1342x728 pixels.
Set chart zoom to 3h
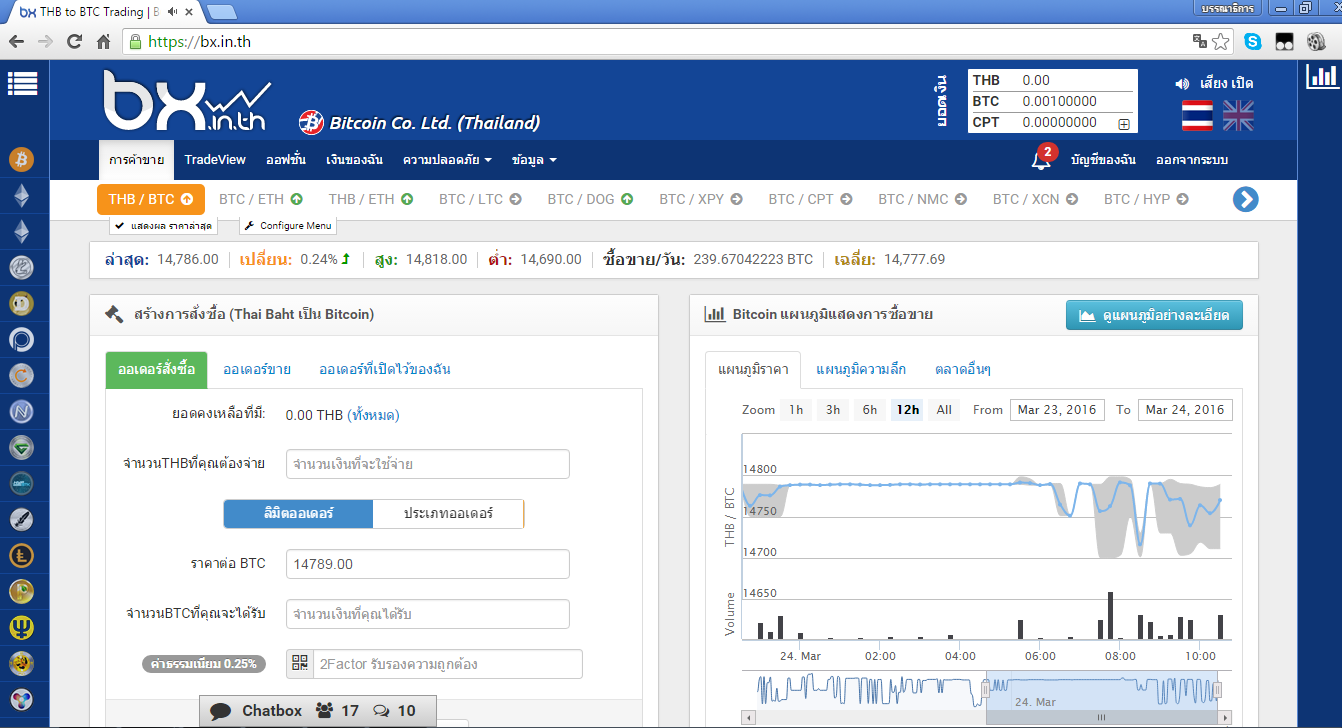[x=833, y=410]
